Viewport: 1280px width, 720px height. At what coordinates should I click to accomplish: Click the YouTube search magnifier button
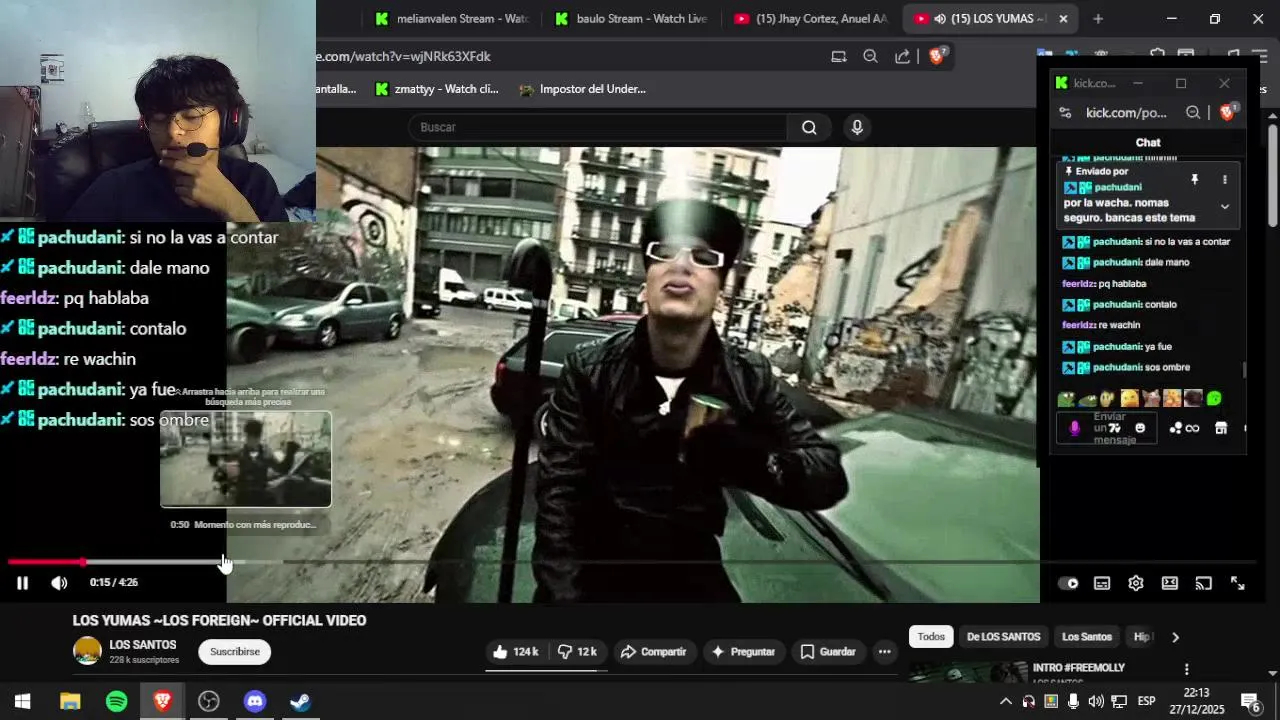809,127
